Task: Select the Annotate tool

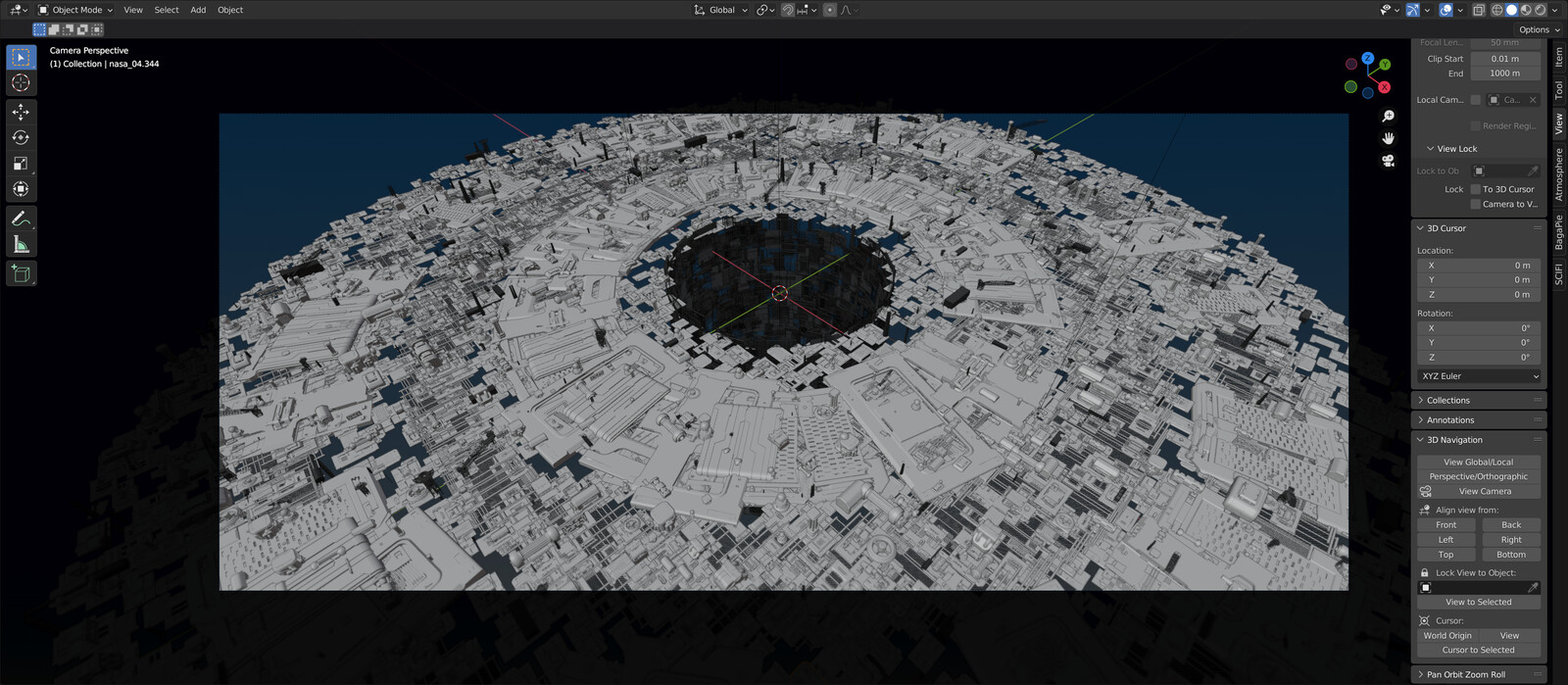Action: 21,219
